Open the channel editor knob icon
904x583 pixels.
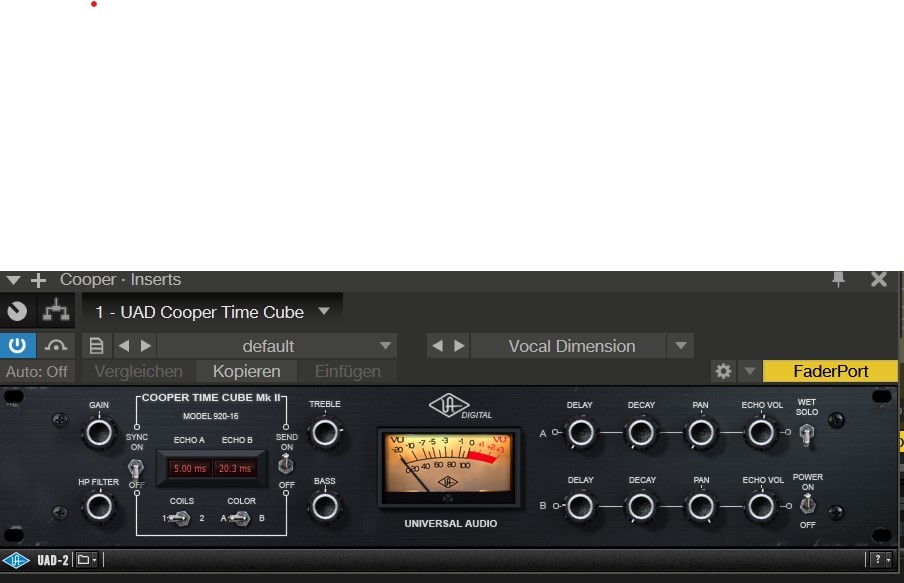pos(17,311)
